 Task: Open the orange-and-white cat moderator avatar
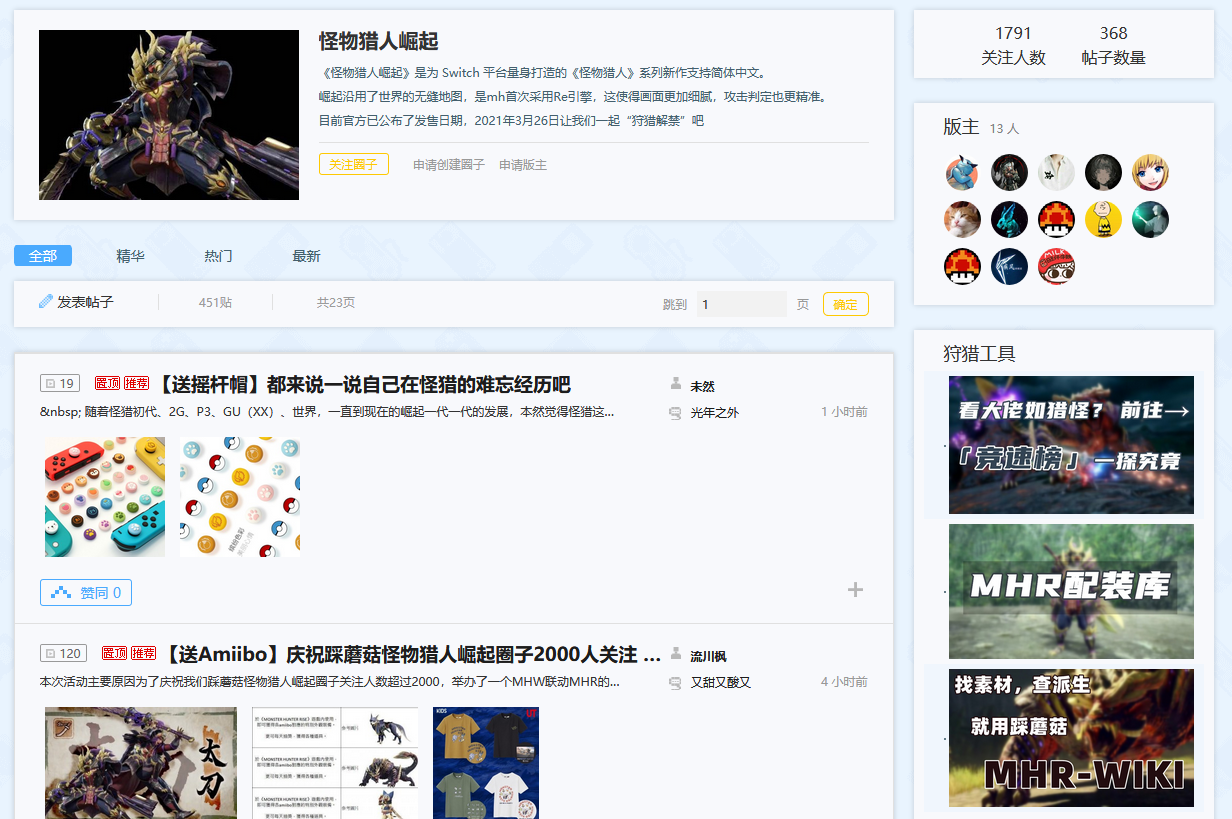(x=962, y=220)
